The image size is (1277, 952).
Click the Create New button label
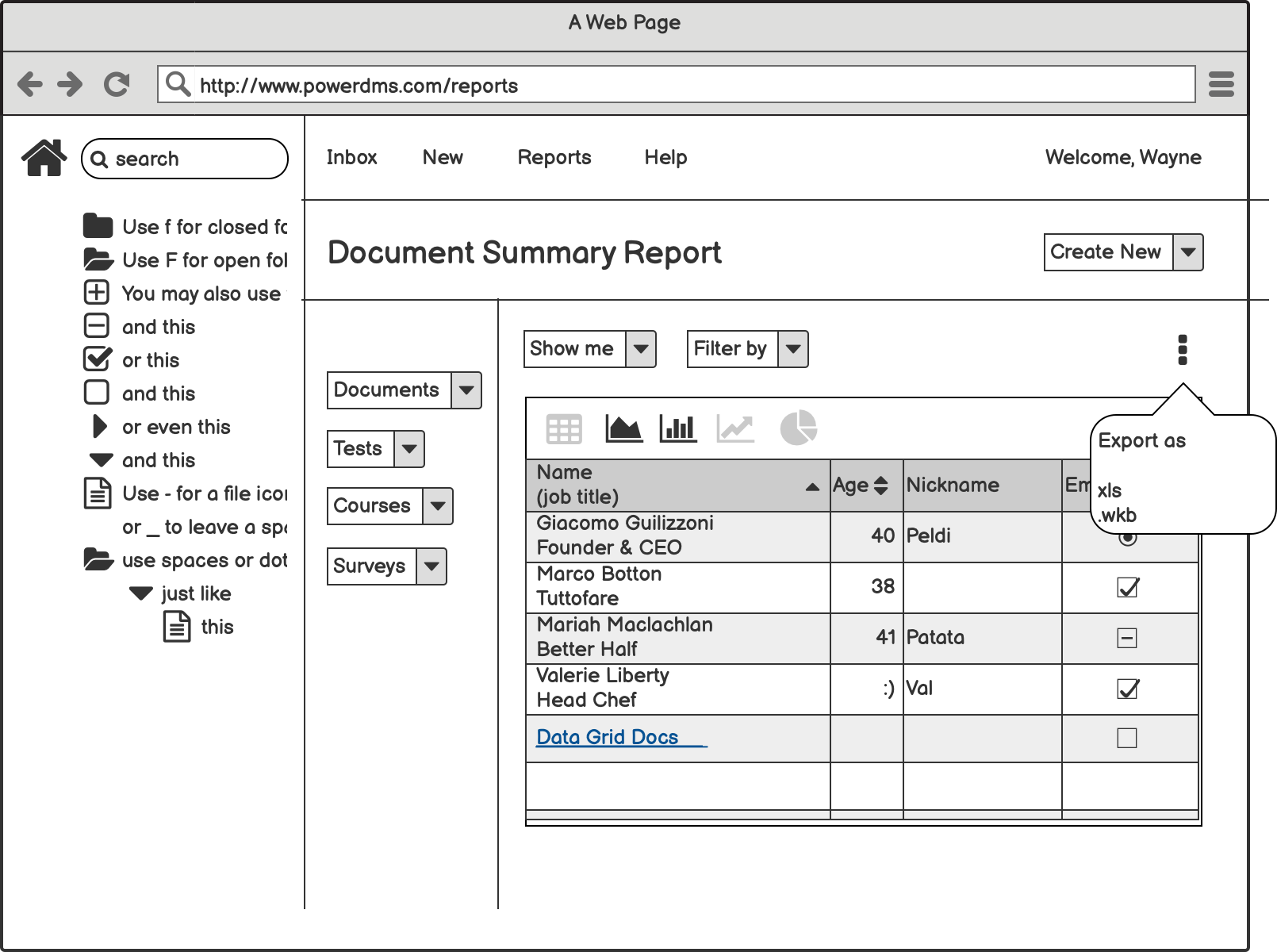1106,251
